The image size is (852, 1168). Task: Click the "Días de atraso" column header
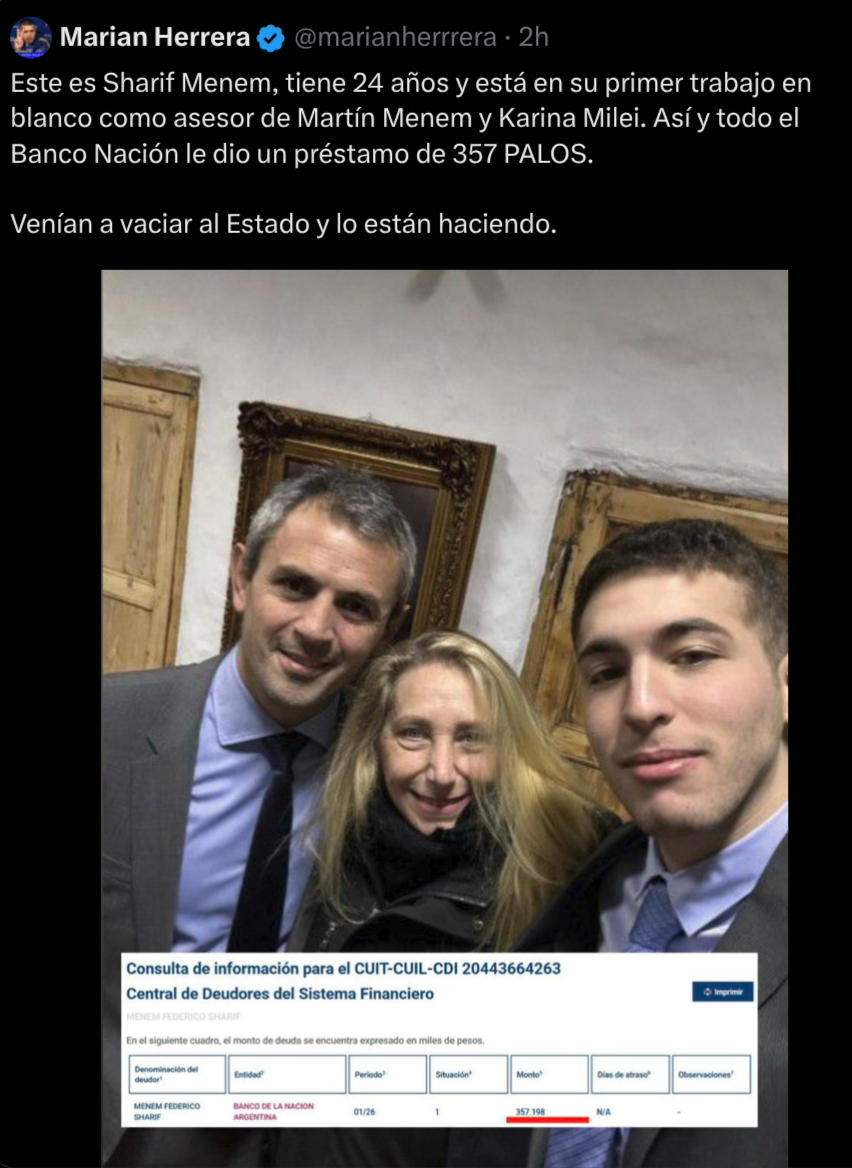[630, 1074]
